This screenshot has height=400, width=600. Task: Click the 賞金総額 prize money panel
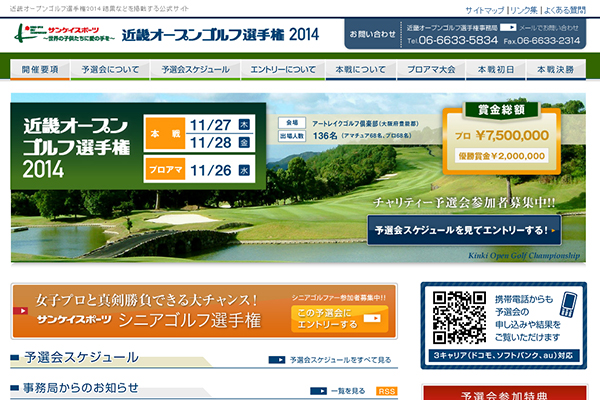502,139
